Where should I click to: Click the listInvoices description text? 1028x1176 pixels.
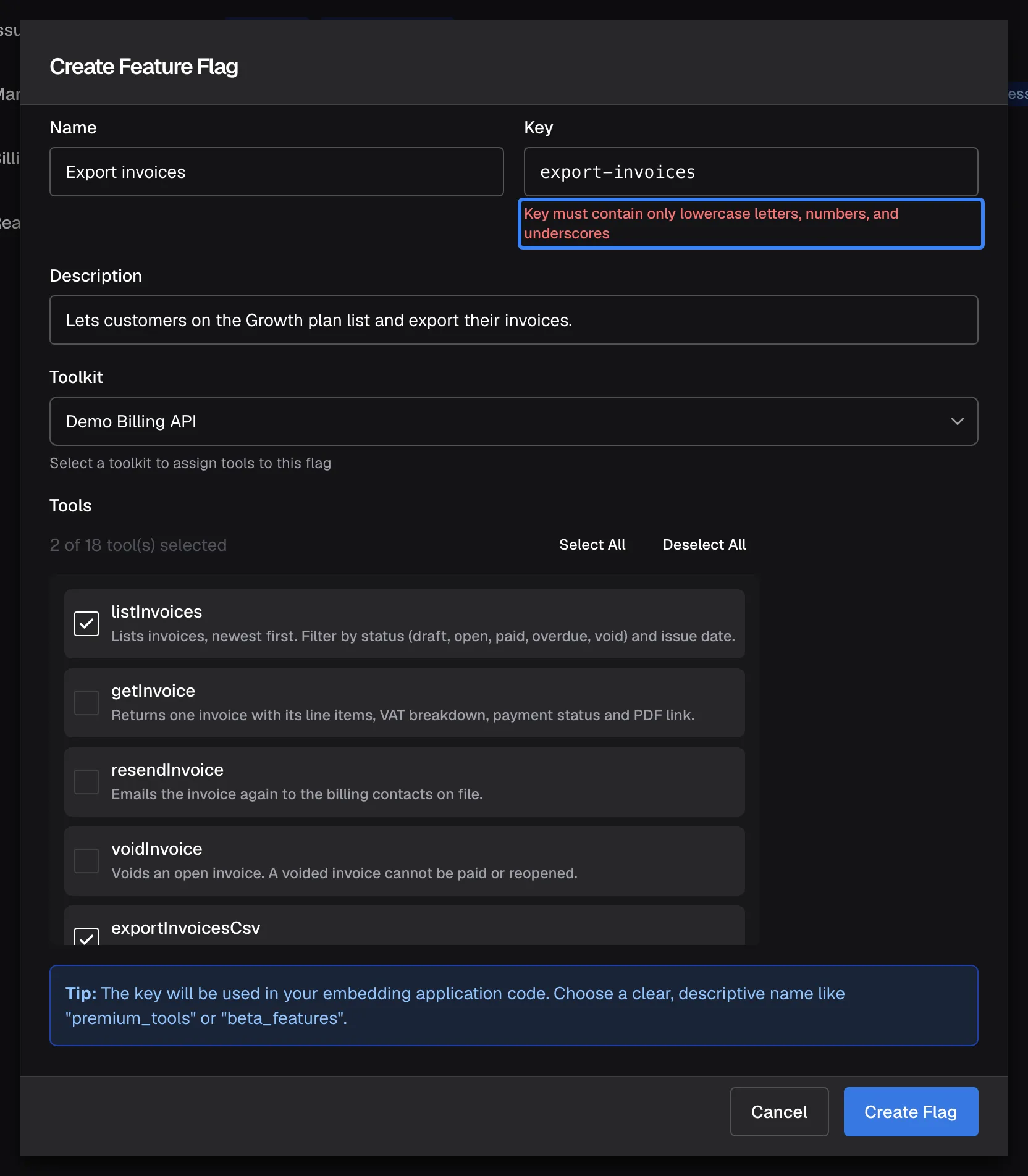(x=423, y=636)
